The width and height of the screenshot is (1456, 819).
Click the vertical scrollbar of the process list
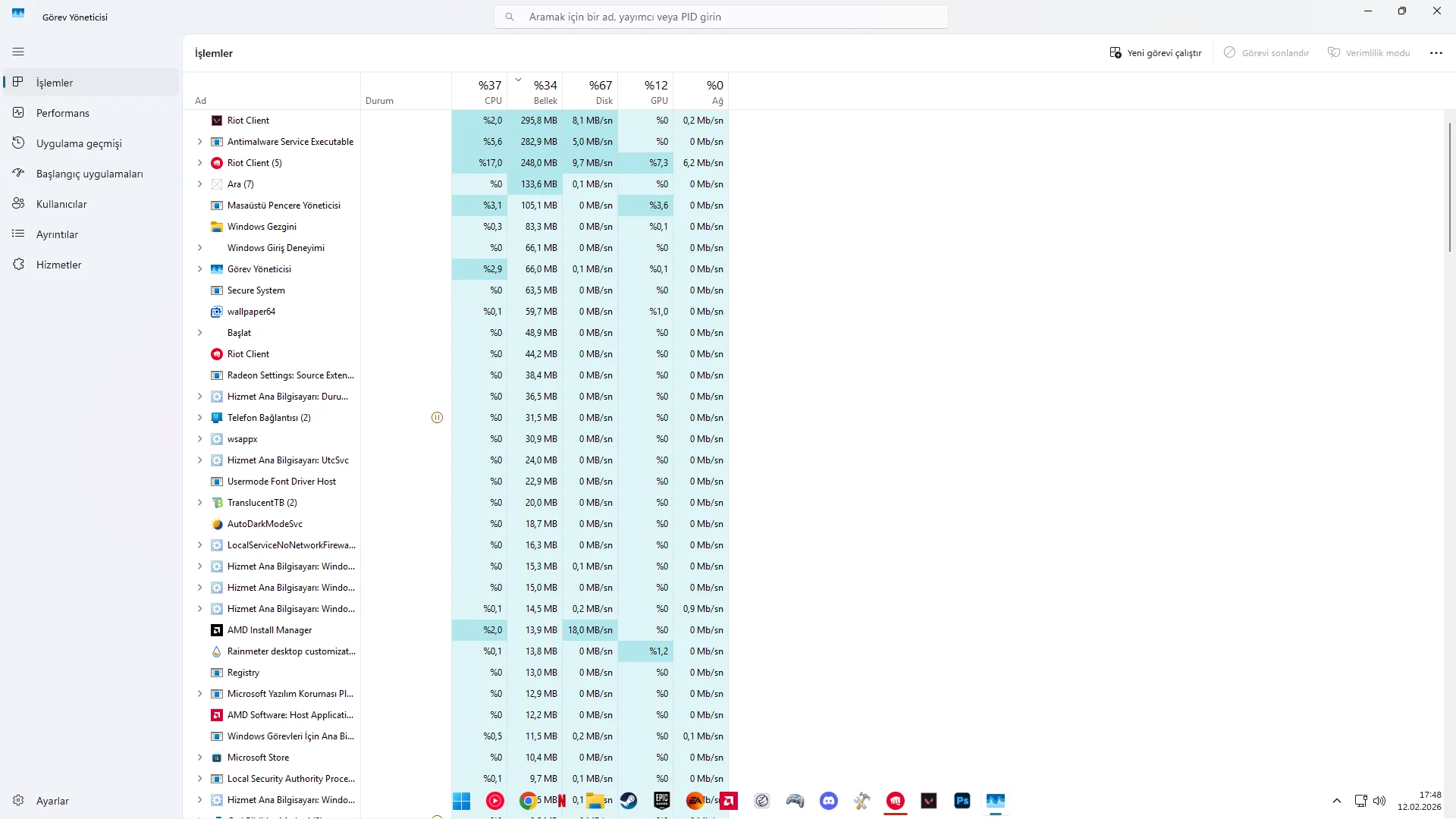1449,187
